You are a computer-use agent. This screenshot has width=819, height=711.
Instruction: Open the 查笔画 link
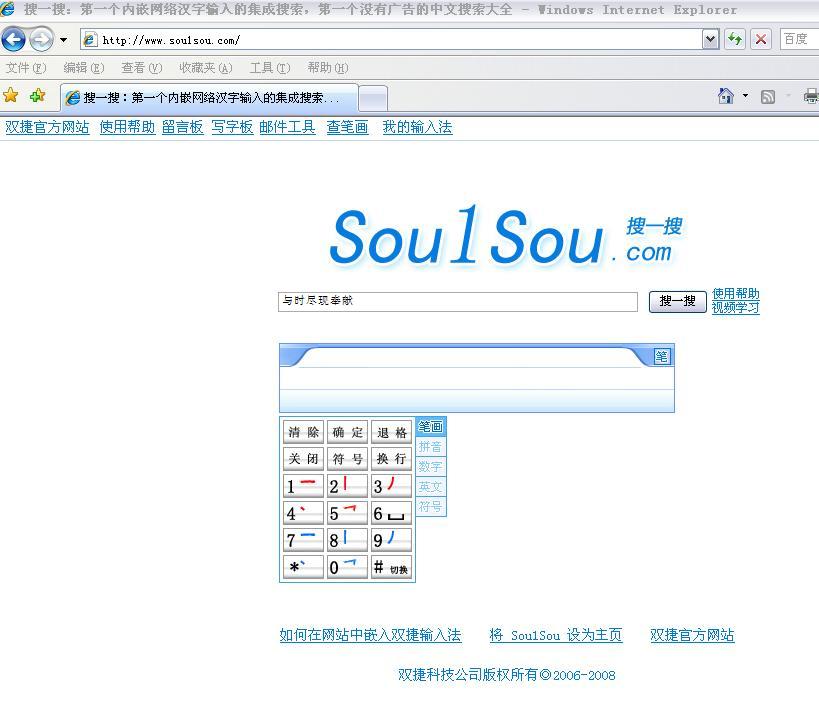click(347, 127)
